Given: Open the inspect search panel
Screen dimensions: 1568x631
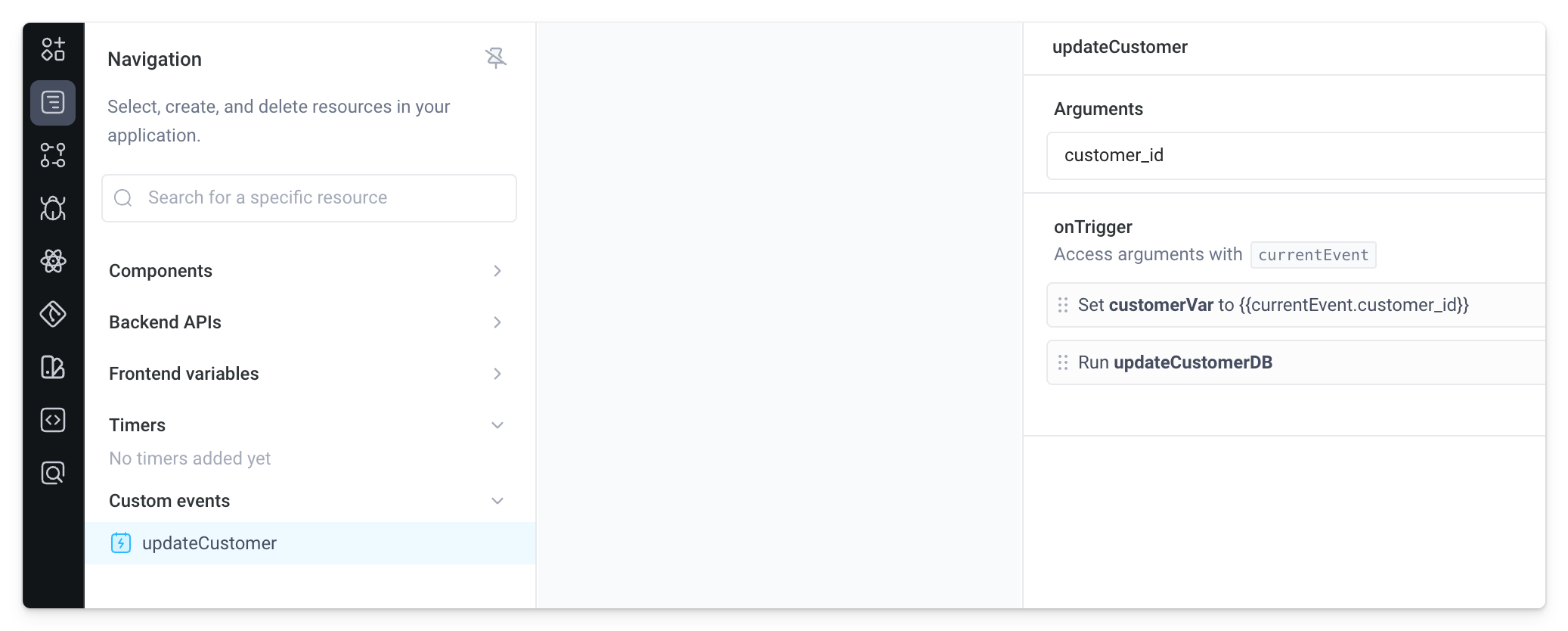Looking at the screenshot, I should [x=52, y=473].
